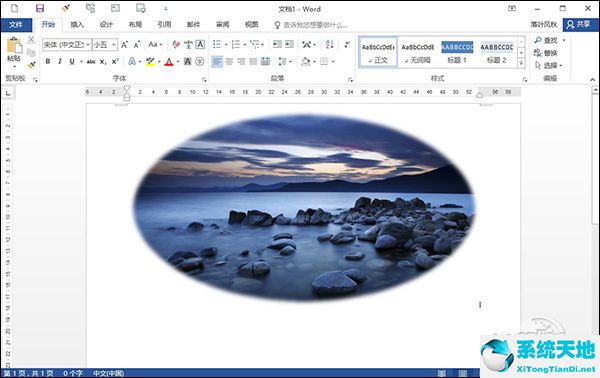Image resolution: width=600 pixels, height=378 pixels.
Task: Decrease font size with shrink icon
Action: (x=137, y=45)
